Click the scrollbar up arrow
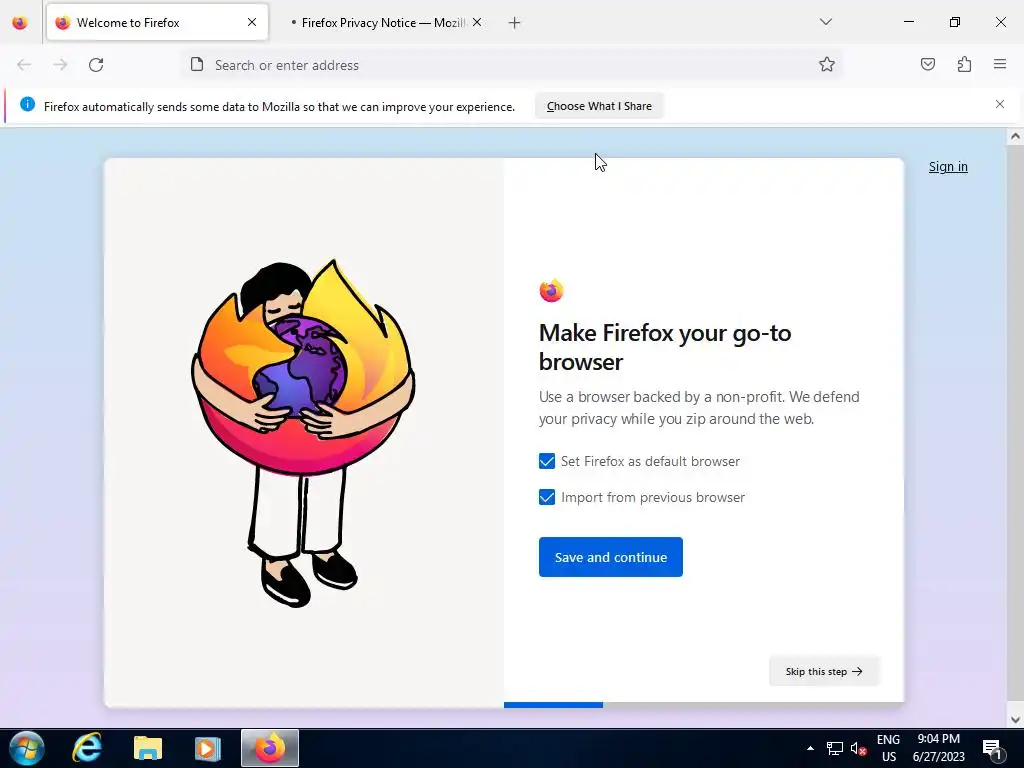 (1015, 136)
